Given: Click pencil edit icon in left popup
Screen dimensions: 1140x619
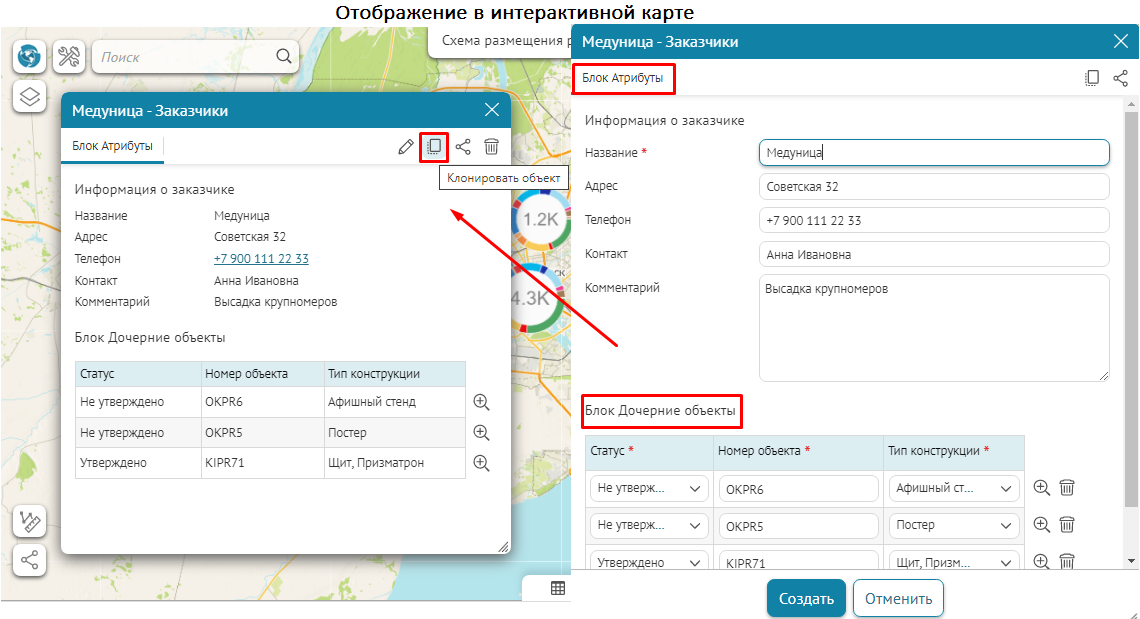Looking at the screenshot, I should [x=405, y=147].
